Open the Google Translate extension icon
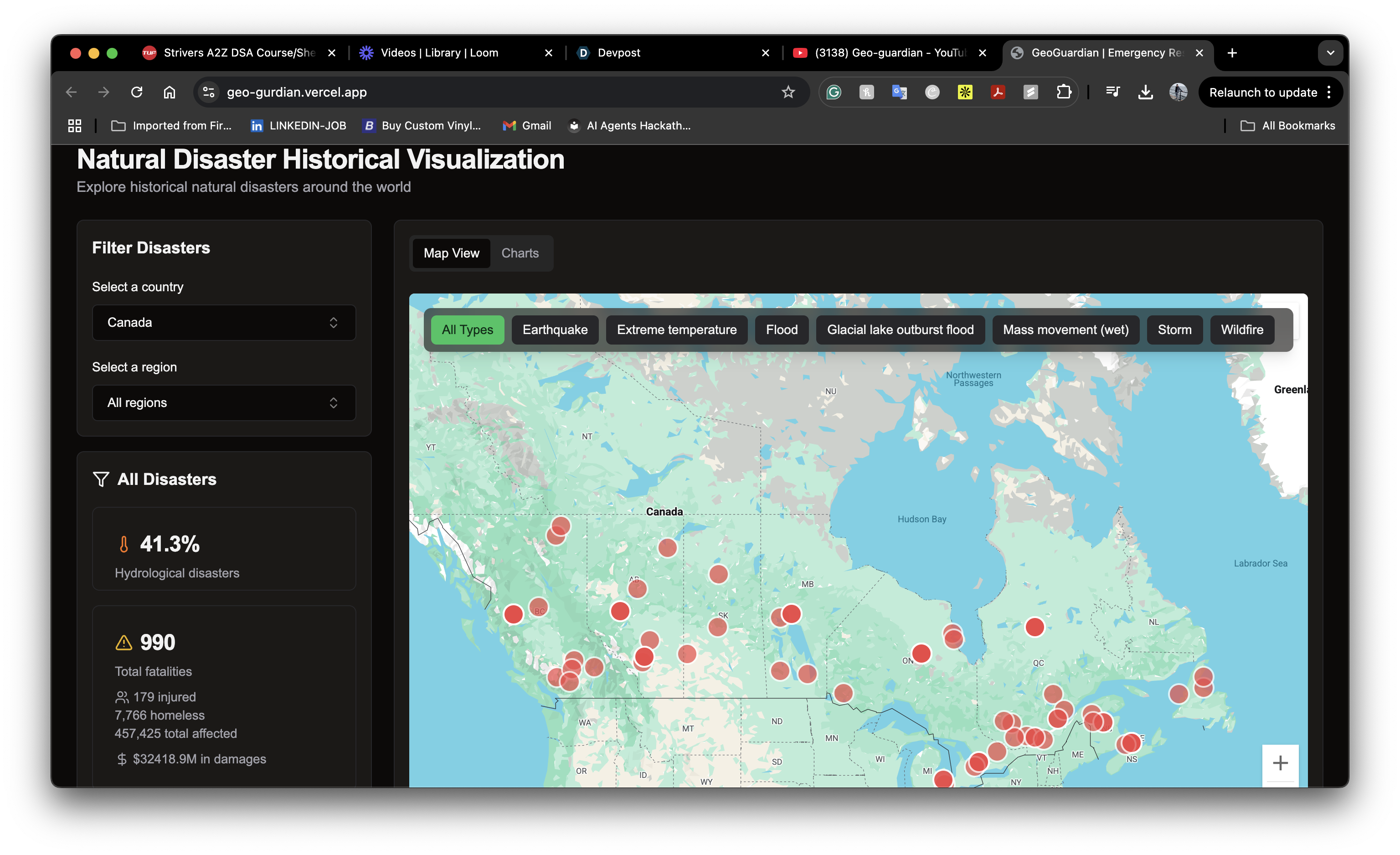The image size is (1400, 855). click(900, 92)
